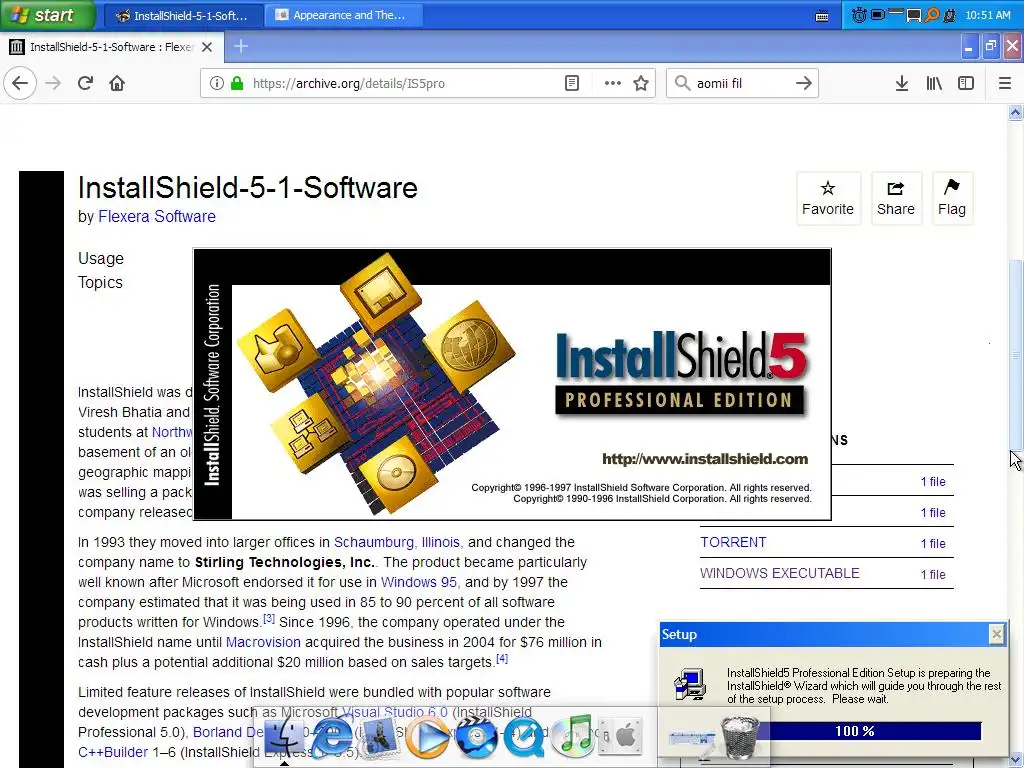Click the vertical scrollbar thumb
This screenshot has height=768, width=1024.
pos(1016,355)
